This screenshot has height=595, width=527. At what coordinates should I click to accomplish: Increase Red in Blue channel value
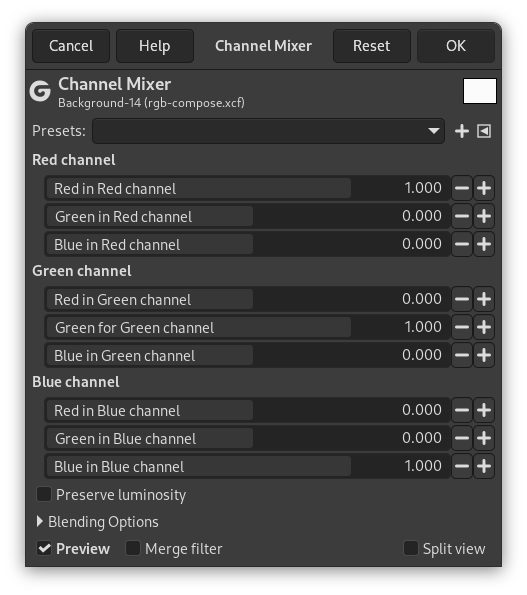(484, 410)
